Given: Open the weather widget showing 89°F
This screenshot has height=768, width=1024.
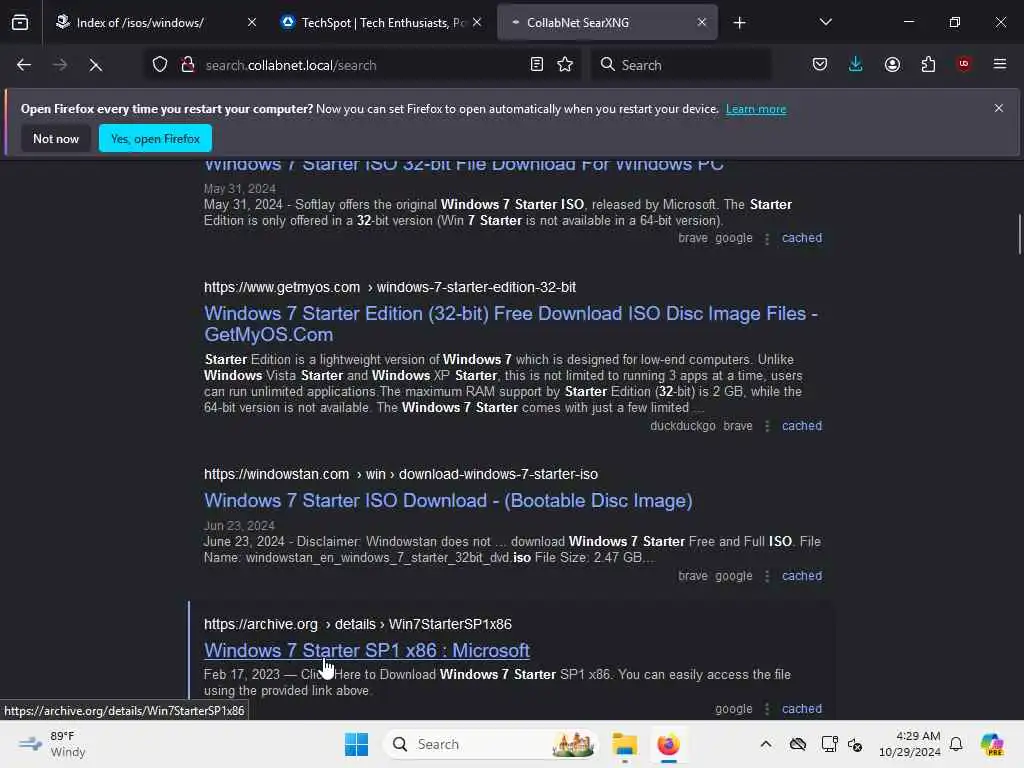Looking at the screenshot, I should point(53,744).
